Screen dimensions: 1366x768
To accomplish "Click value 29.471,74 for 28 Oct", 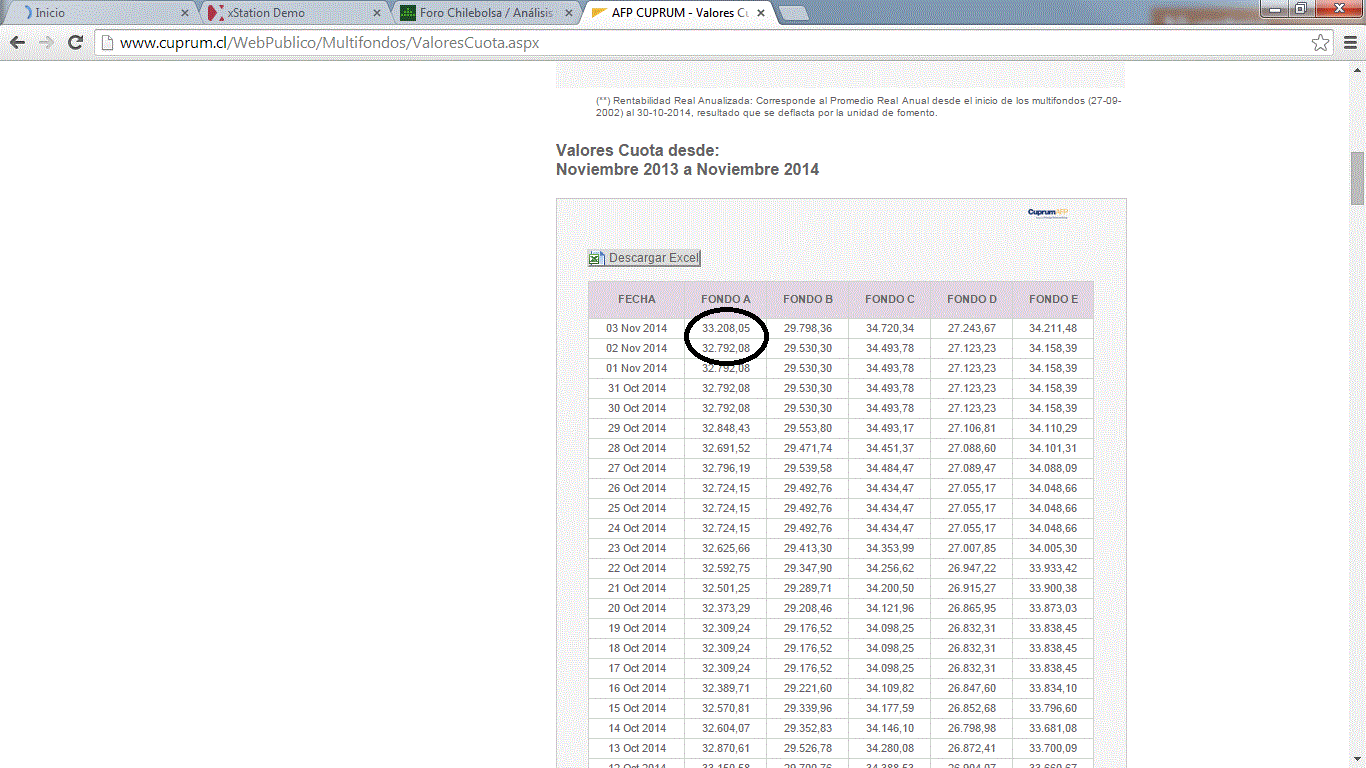I will coord(808,448).
